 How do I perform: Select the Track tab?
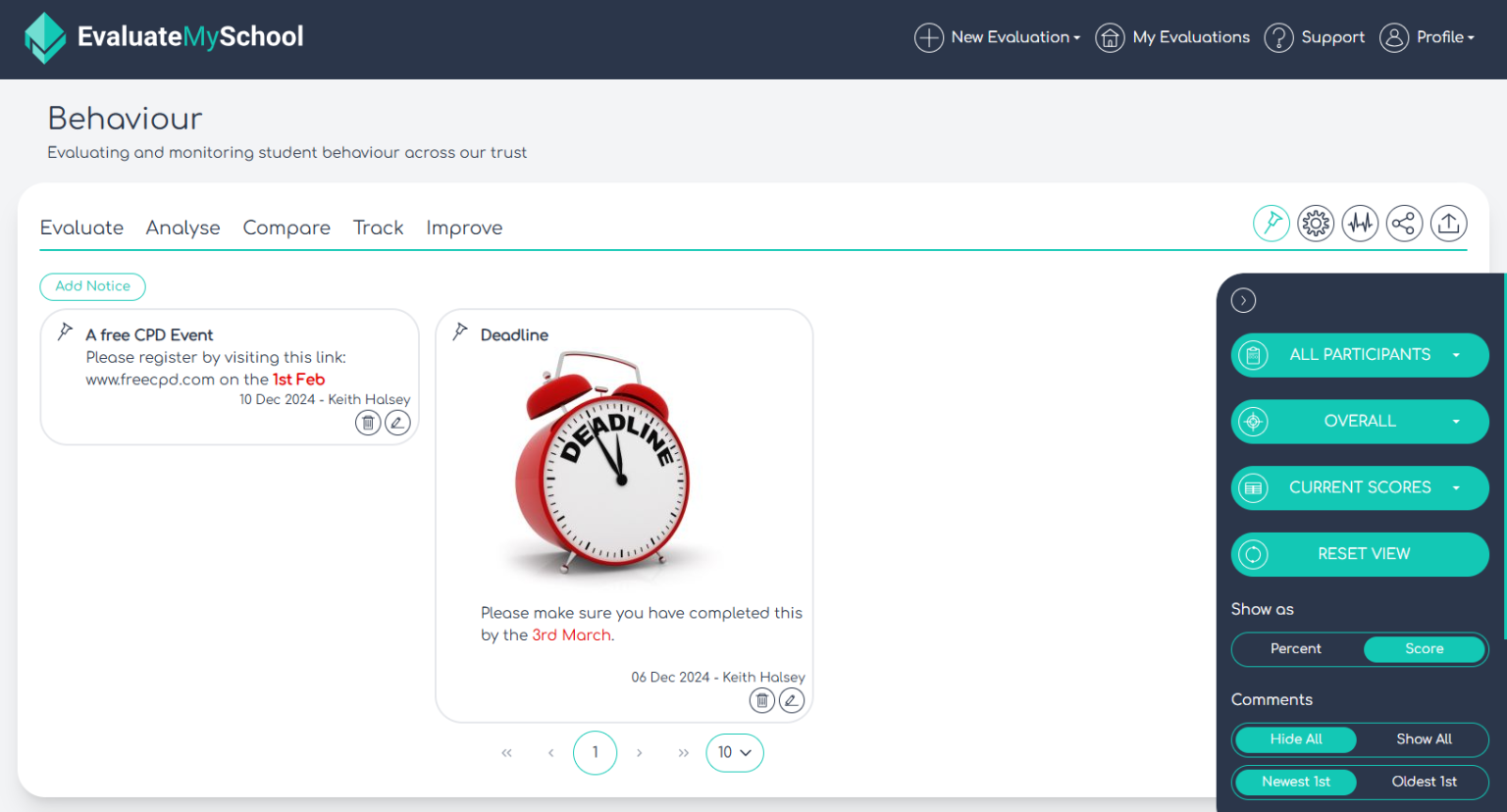(x=378, y=228)
